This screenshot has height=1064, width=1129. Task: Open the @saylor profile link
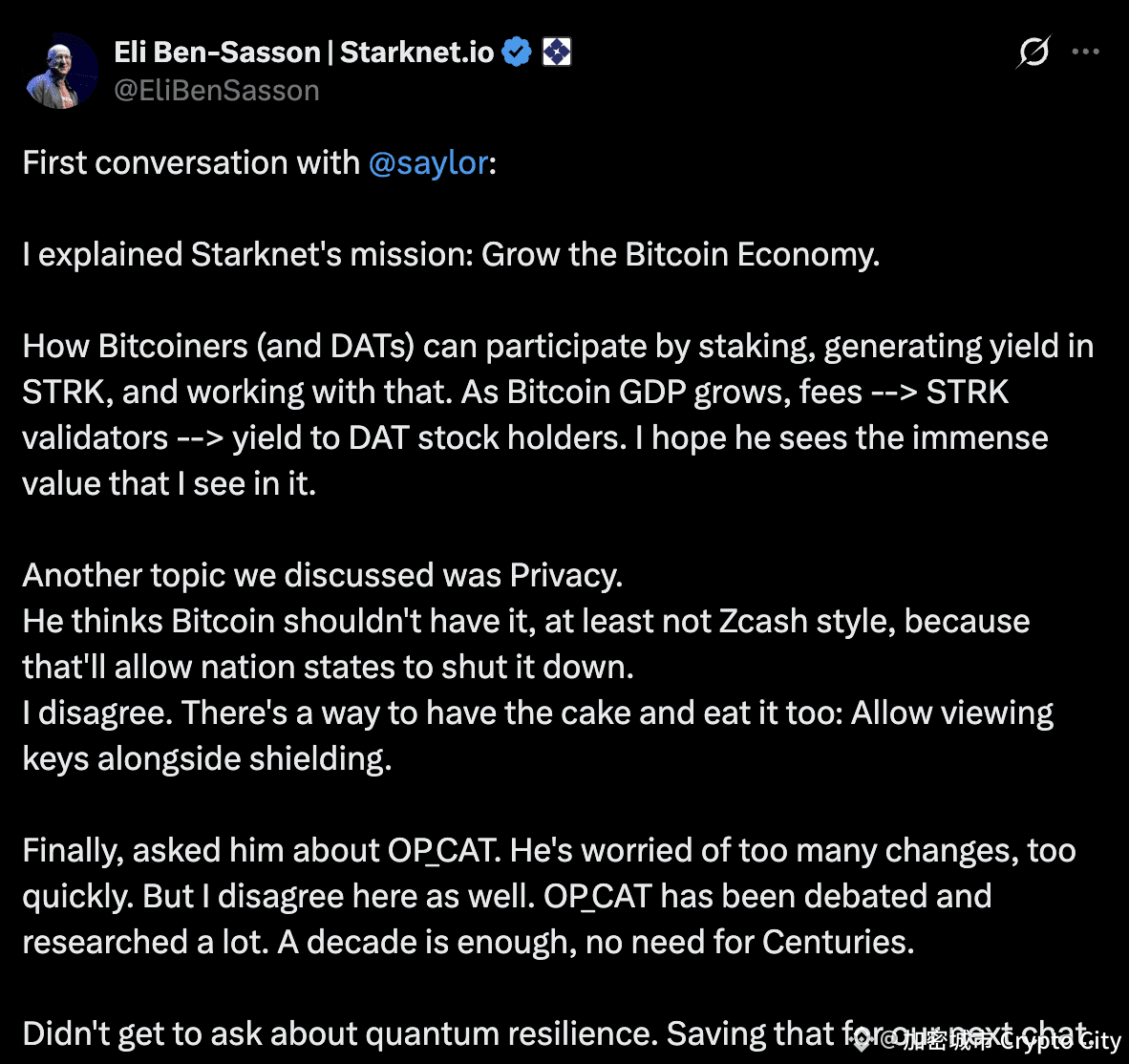click(428, 162)
